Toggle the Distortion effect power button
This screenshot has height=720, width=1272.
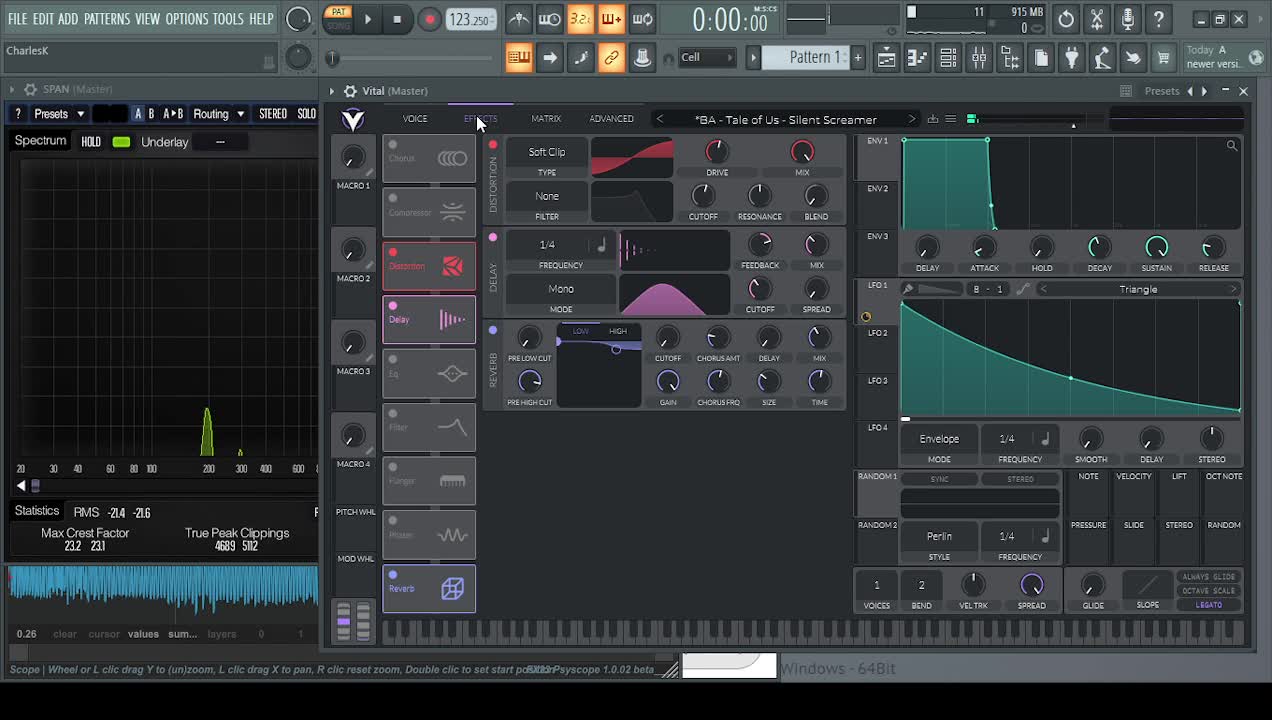(493, 145)
